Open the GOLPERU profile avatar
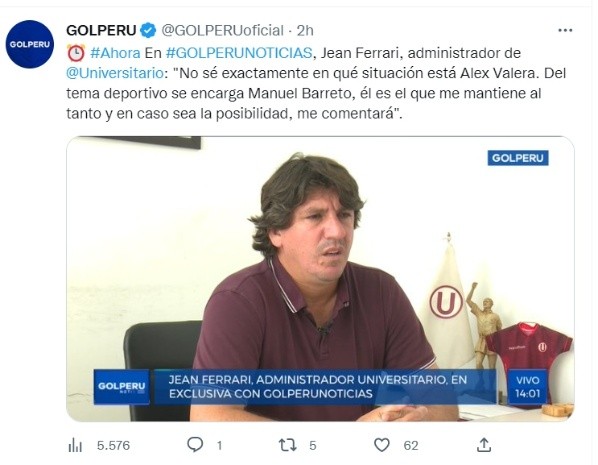The width and height of the screenshot is (598, 465). 30,44
